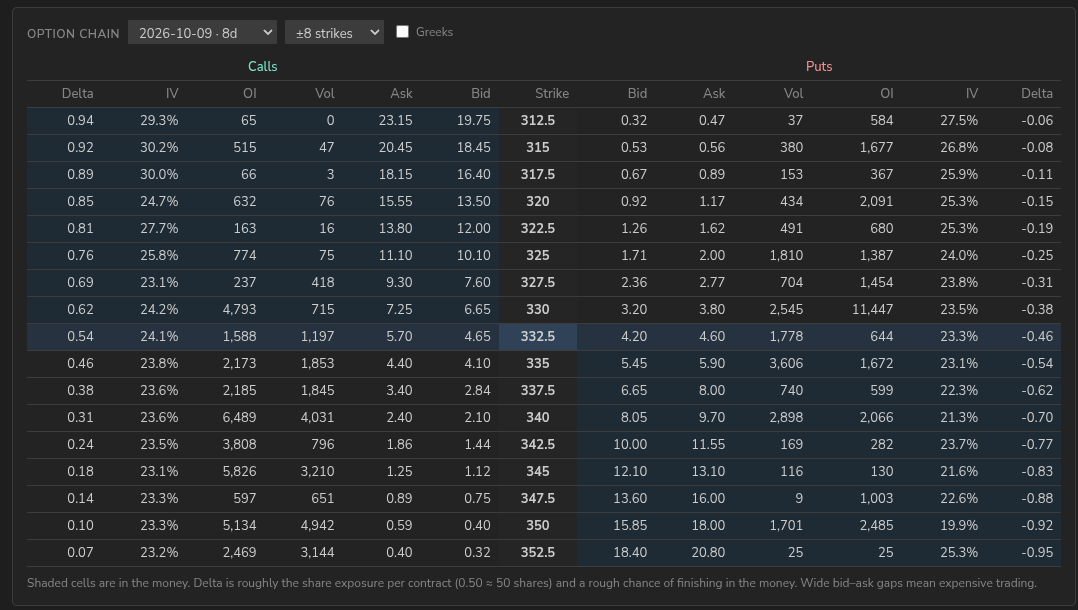Click call IV 24.7% at strike 320
The width and height of the screenshot is (1078, 610).
click(x=159, y=201)
